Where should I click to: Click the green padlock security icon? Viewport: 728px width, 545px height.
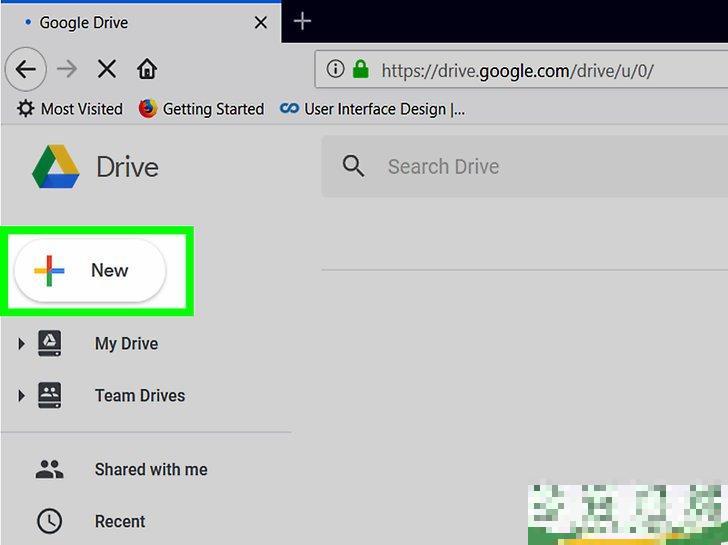coord(360,70)
